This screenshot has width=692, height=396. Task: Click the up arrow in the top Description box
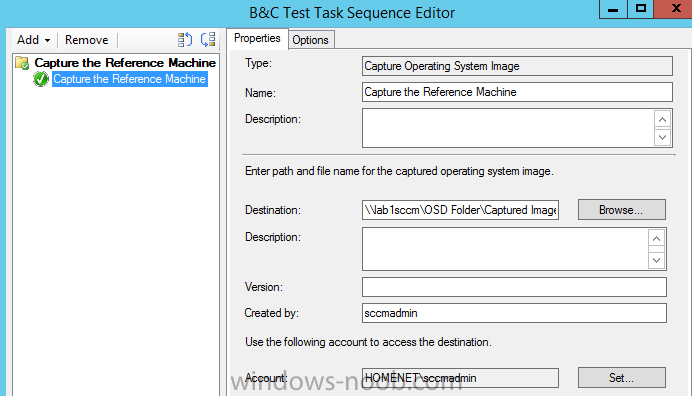click(x=662, y=120)
